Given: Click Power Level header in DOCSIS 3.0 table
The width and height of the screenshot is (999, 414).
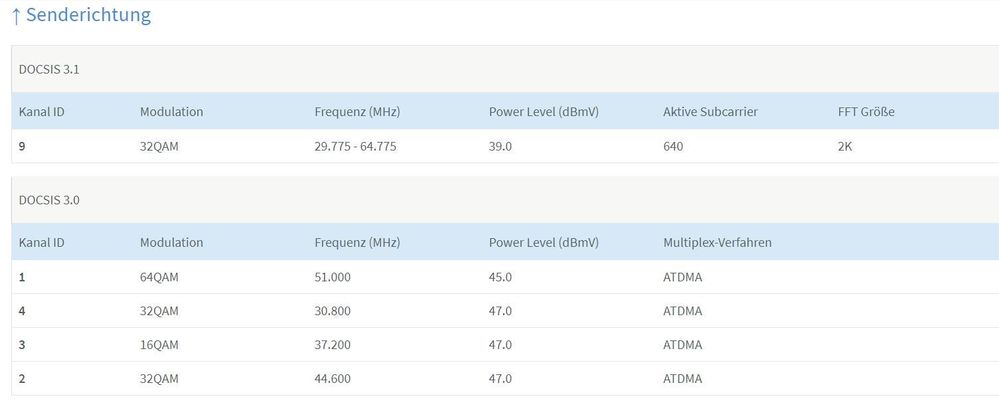Looking at the screenshot, I should (x=543, y=243).
